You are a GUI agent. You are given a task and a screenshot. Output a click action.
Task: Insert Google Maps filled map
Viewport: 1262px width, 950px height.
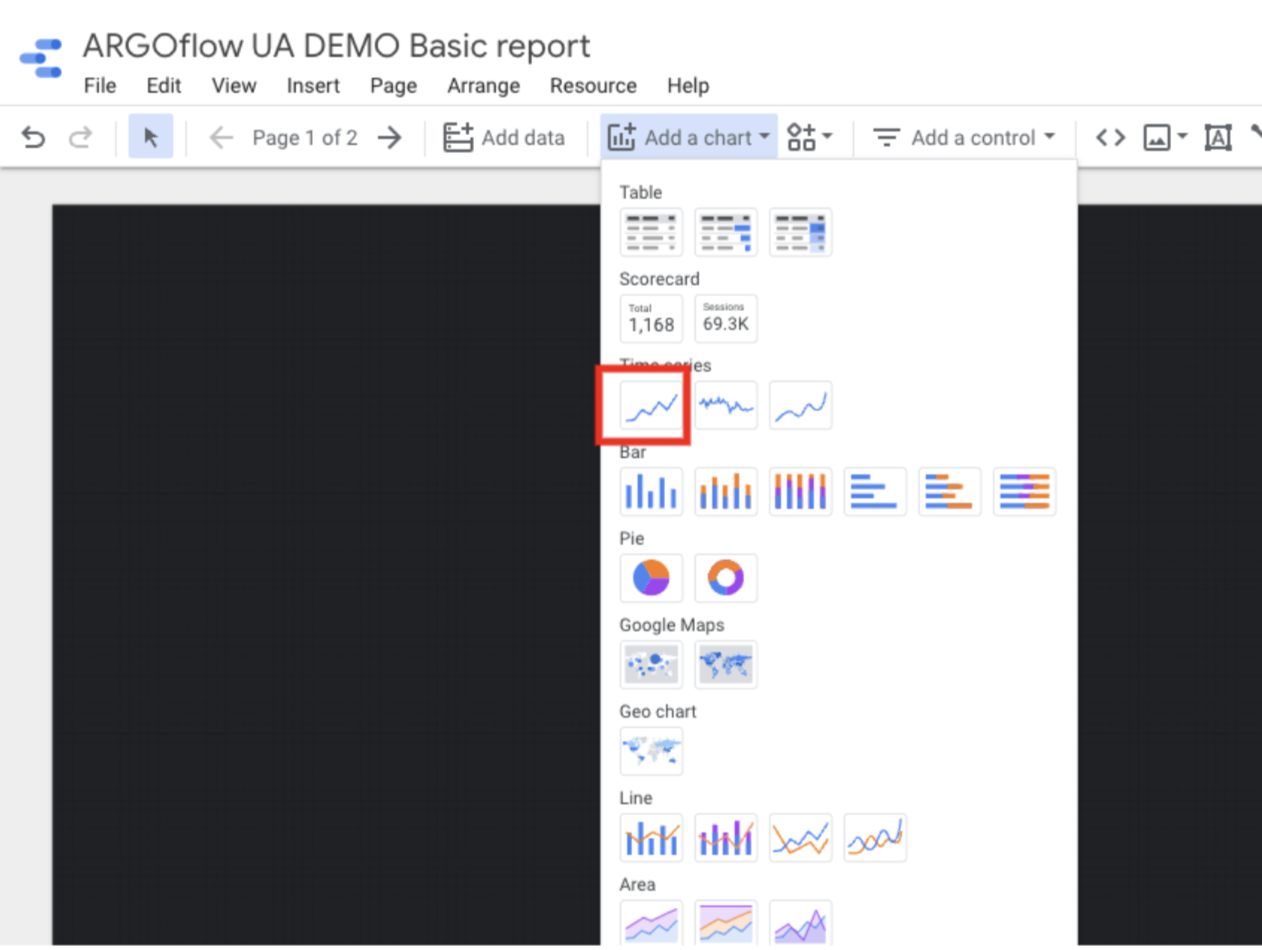pos(726,664)
